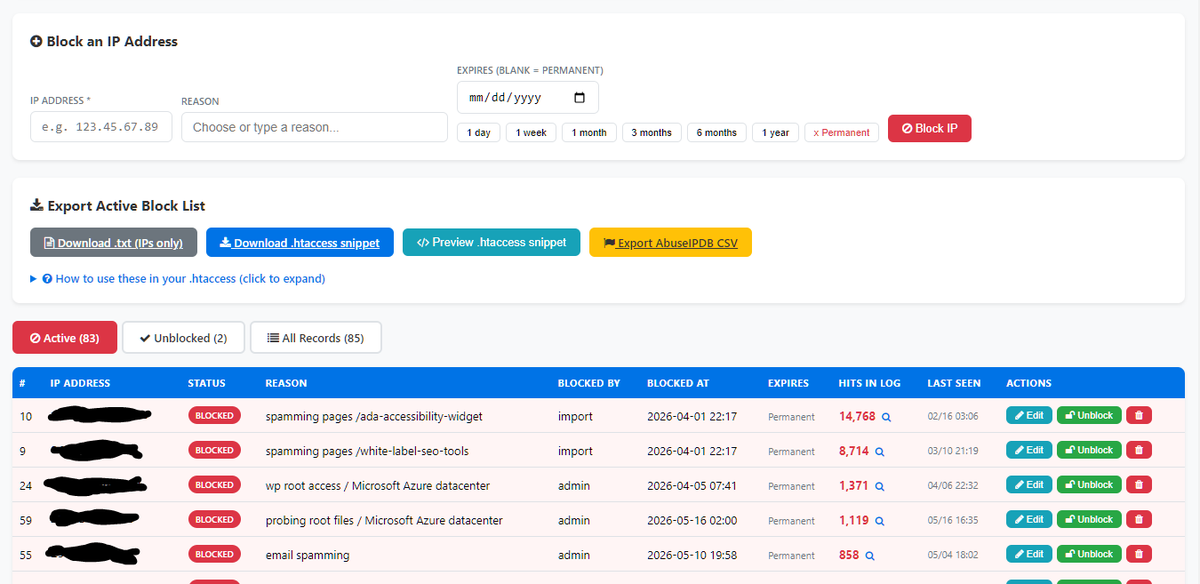The image size is (1200, 584).
Task: Export the AbuseIPDB CSV
Action: (670, 243)
